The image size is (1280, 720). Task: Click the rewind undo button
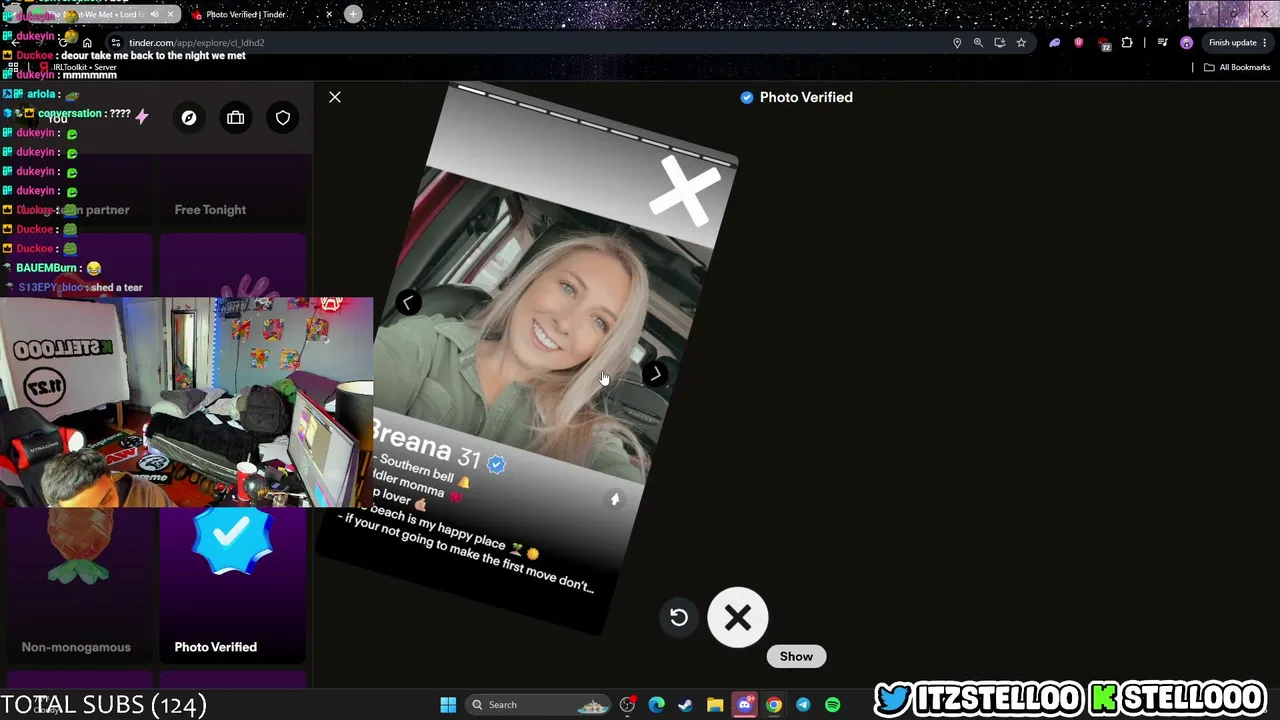click(x=678, y=617)
